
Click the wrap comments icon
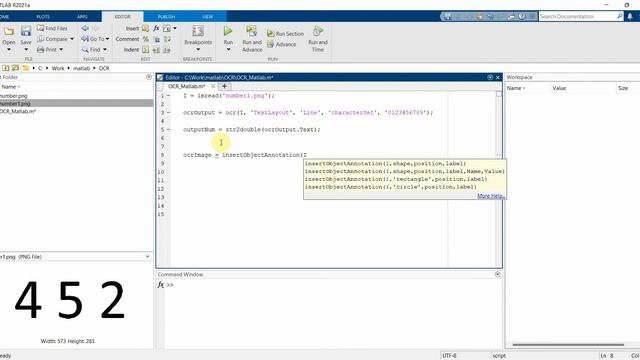(x=167, y=39)
